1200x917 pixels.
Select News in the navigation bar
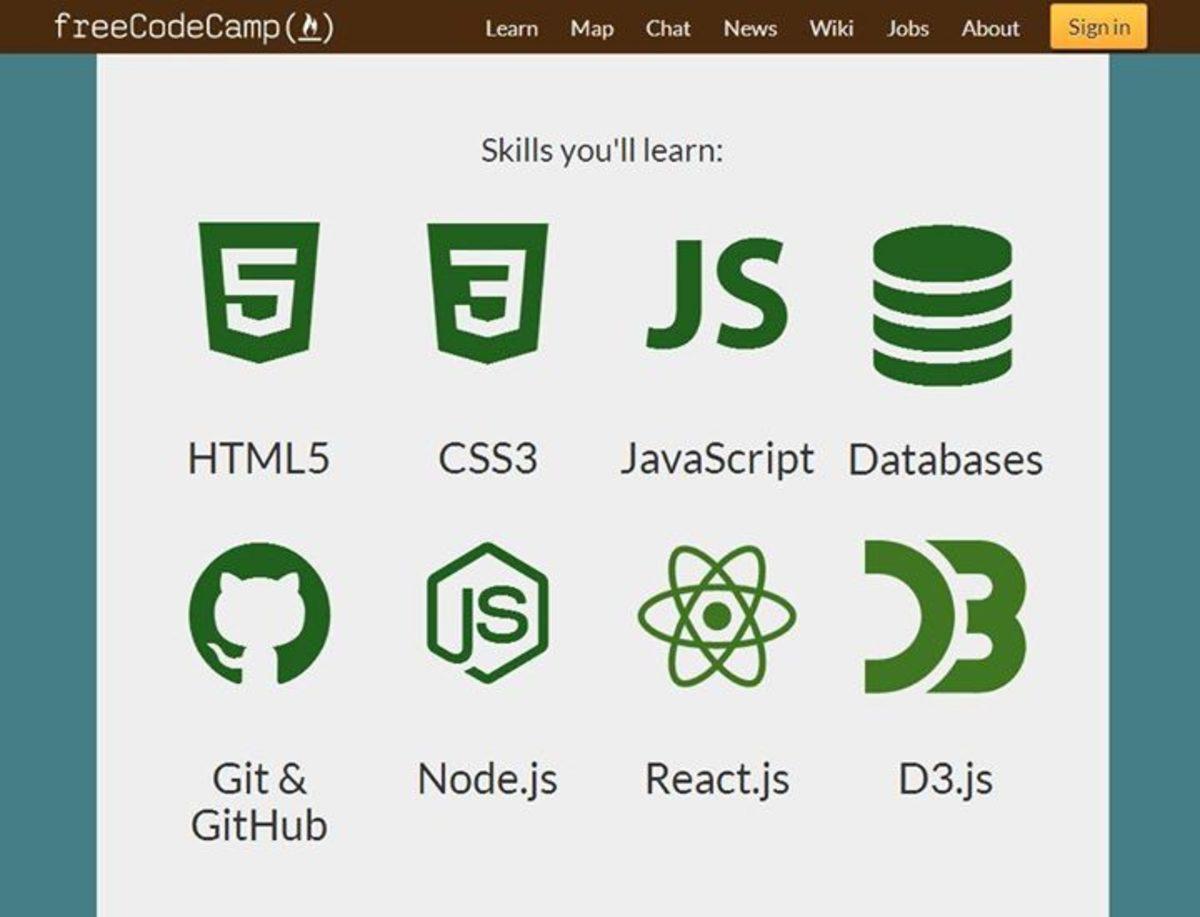(x=750, y=28)
